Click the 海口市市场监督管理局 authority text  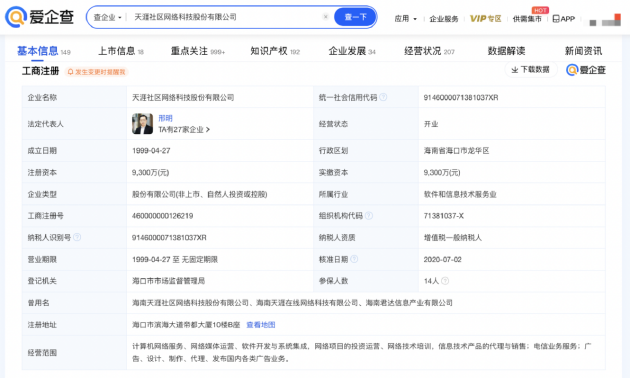coord(168,281)
